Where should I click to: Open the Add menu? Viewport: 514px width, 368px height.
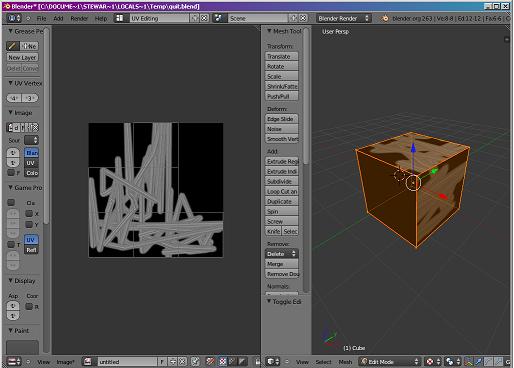(x=58, y=18)
